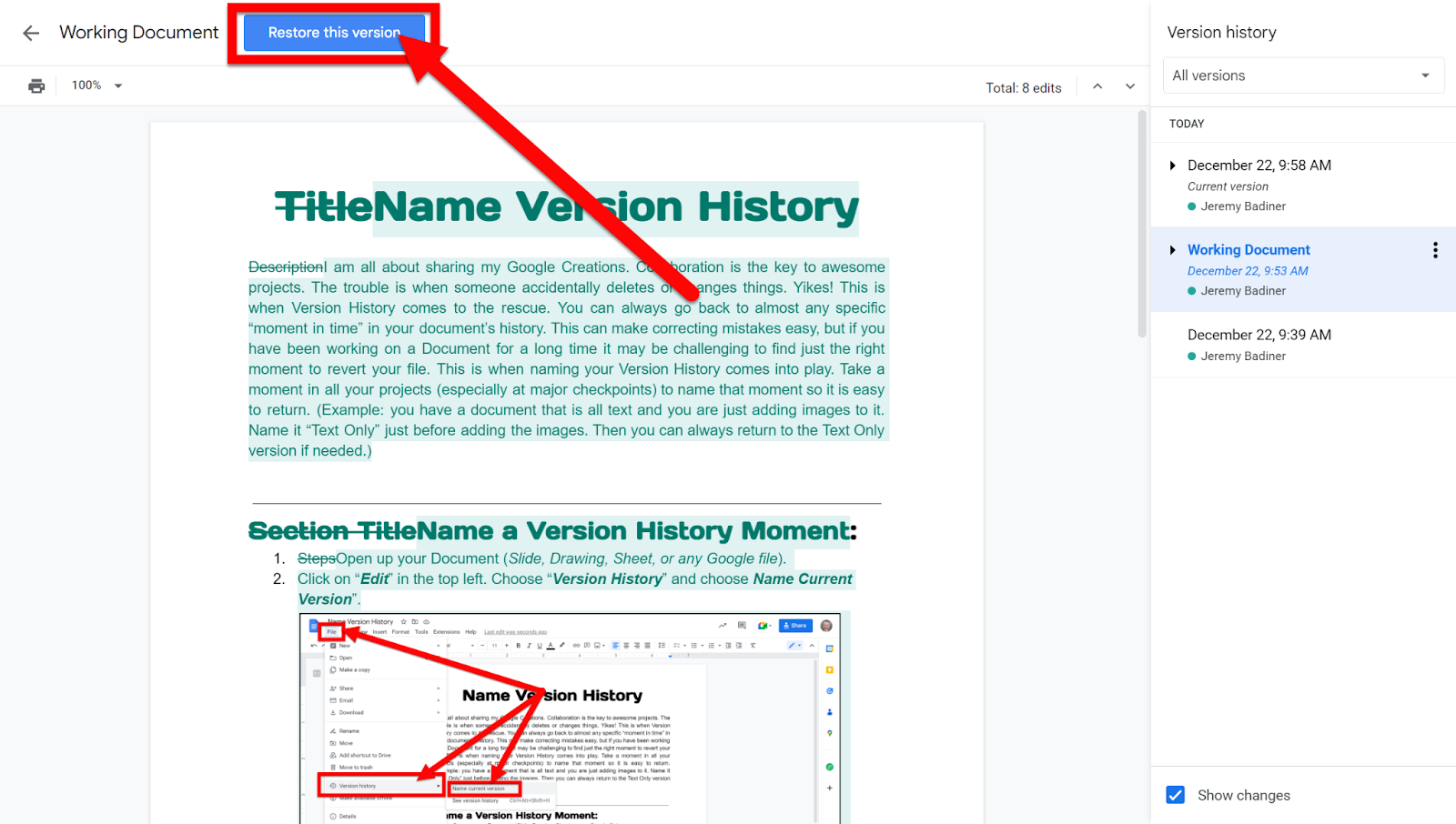Click the Total: 8 edits label
Screen dimensions: 1456x824
pyautogui.click(x=1024, y=88)
